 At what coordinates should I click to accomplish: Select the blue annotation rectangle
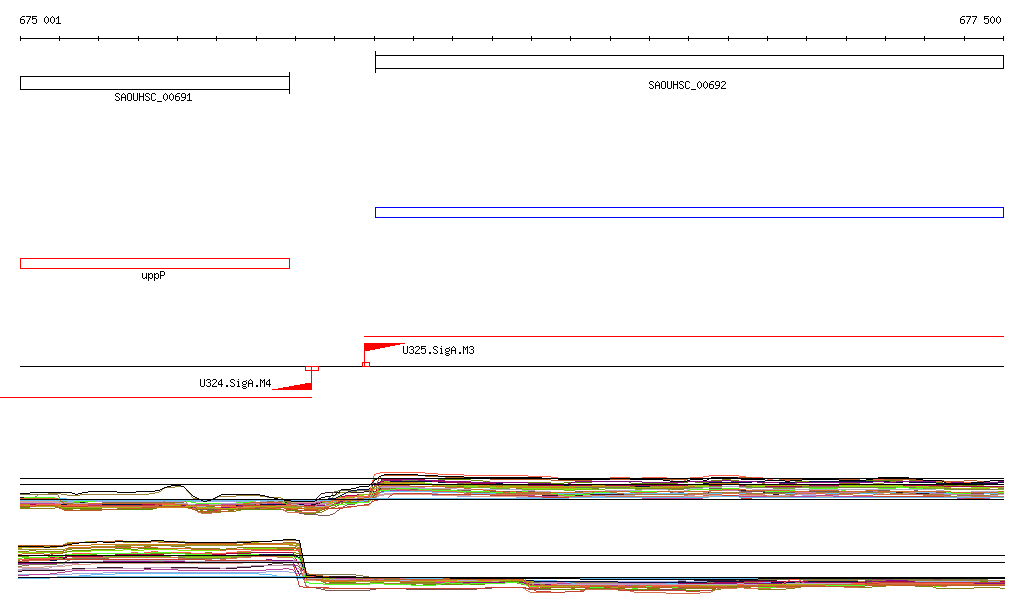point(689,212)
